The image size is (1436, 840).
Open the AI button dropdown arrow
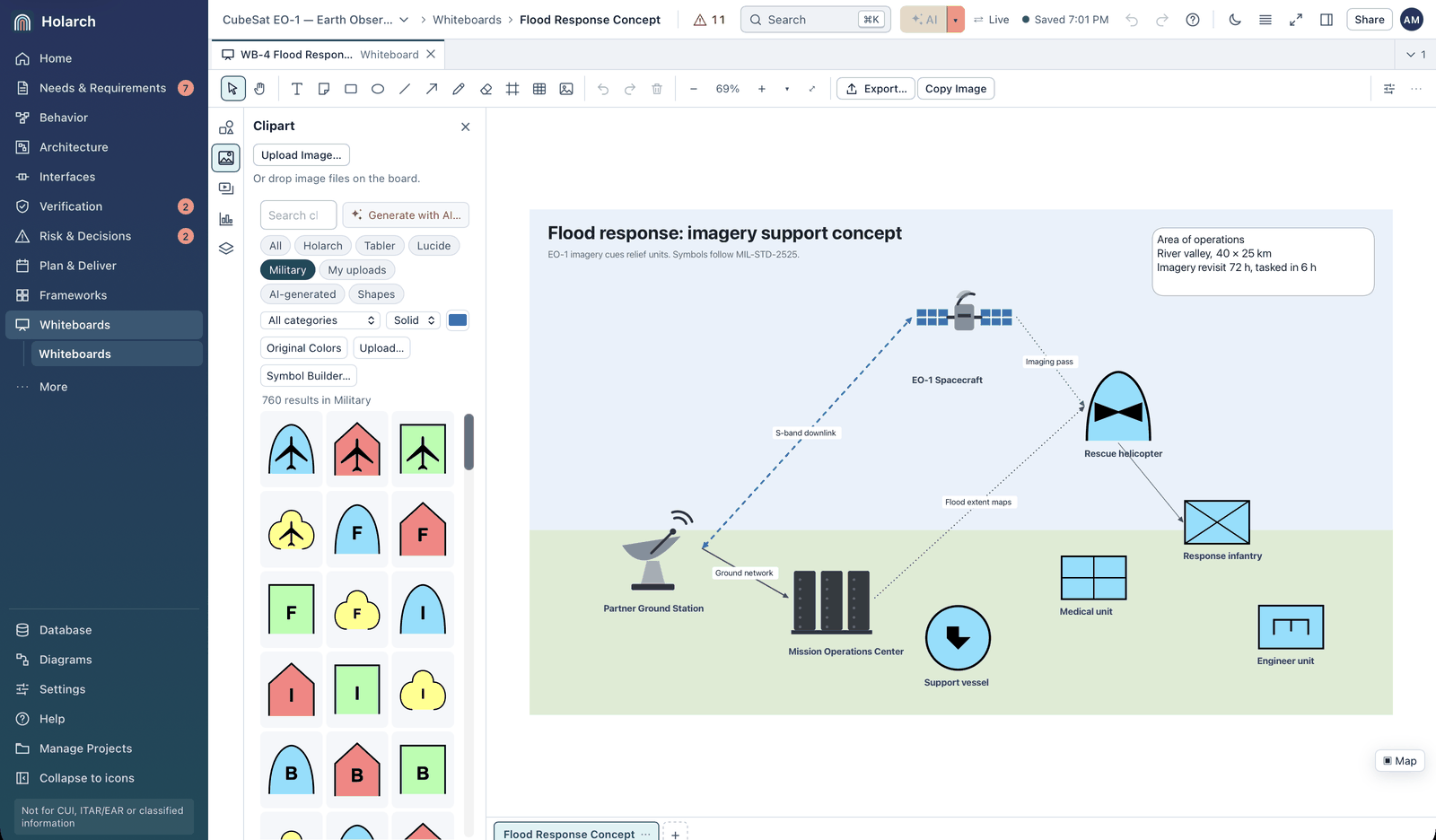[956, 20]
